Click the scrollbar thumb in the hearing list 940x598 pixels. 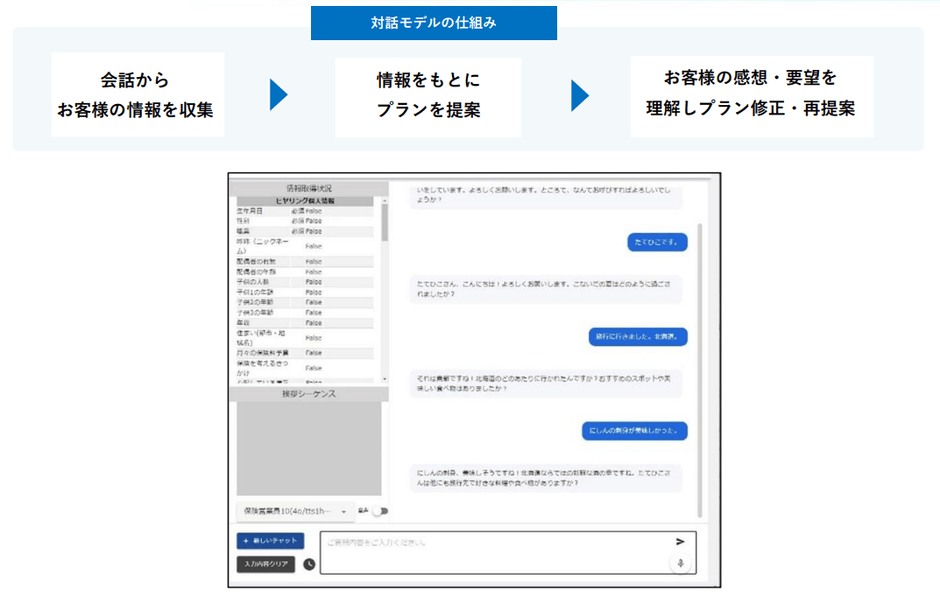(x=384, y=220)
